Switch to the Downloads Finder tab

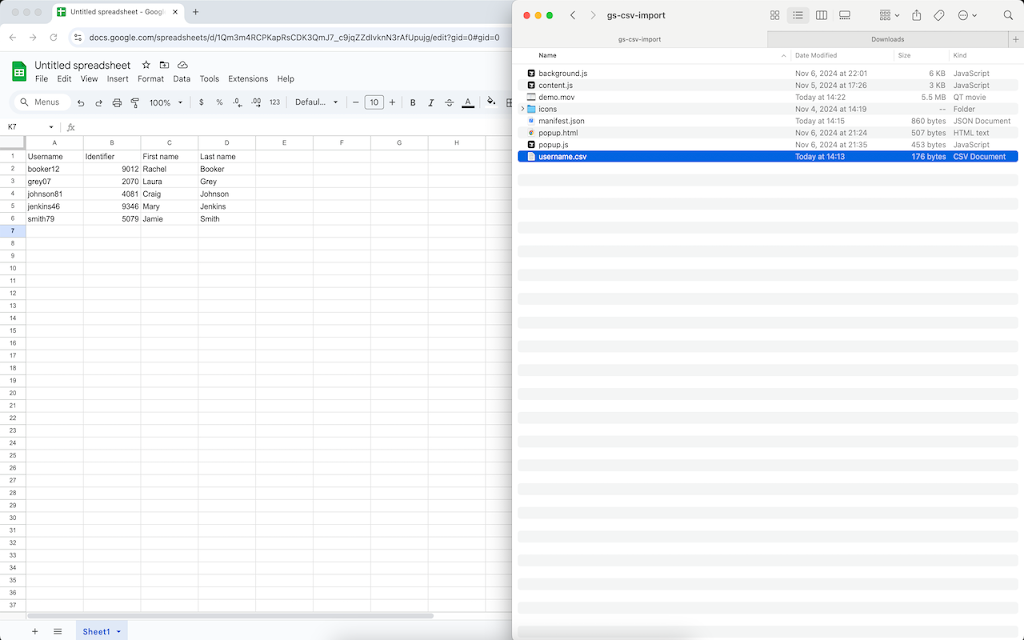(x=888, y=39)
